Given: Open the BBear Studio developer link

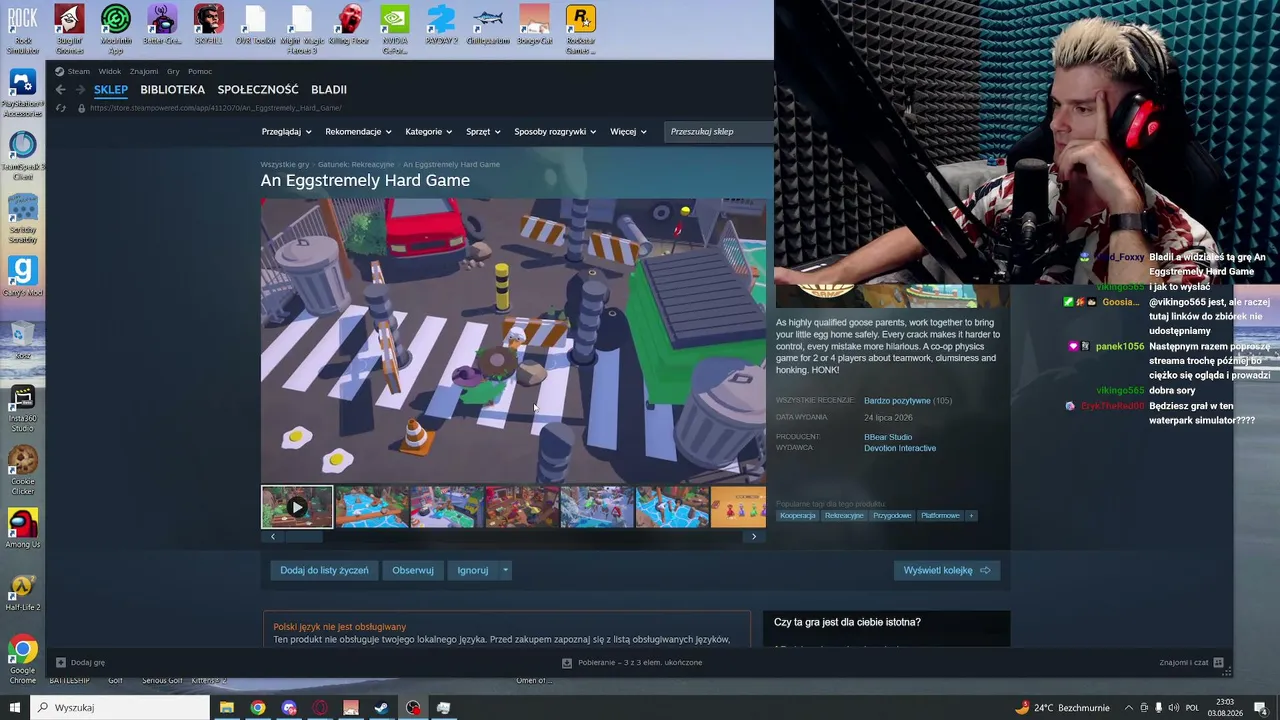Looking at the screenshot, I should (888, 437).
